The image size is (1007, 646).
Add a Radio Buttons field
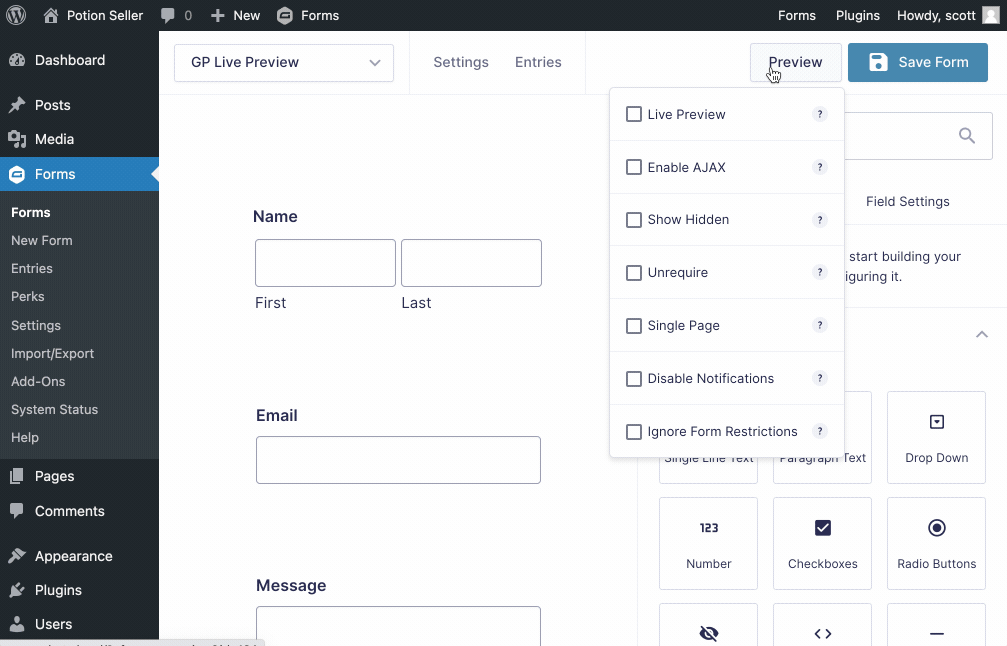pyautogui.click(x=936, y=543)
